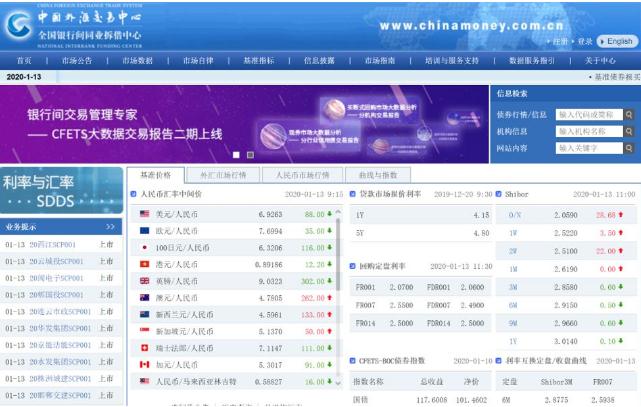The width and height of the screenshot is (641, 407).
Task: Open the 20闽电子SCP001 notice
Action: click(56, 278)
